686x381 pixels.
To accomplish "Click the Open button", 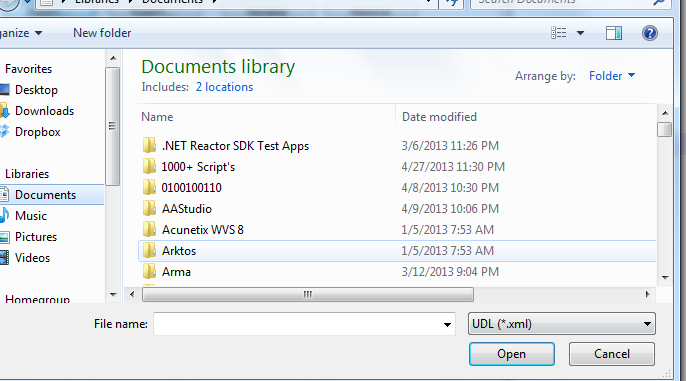I will click(512, 354).
